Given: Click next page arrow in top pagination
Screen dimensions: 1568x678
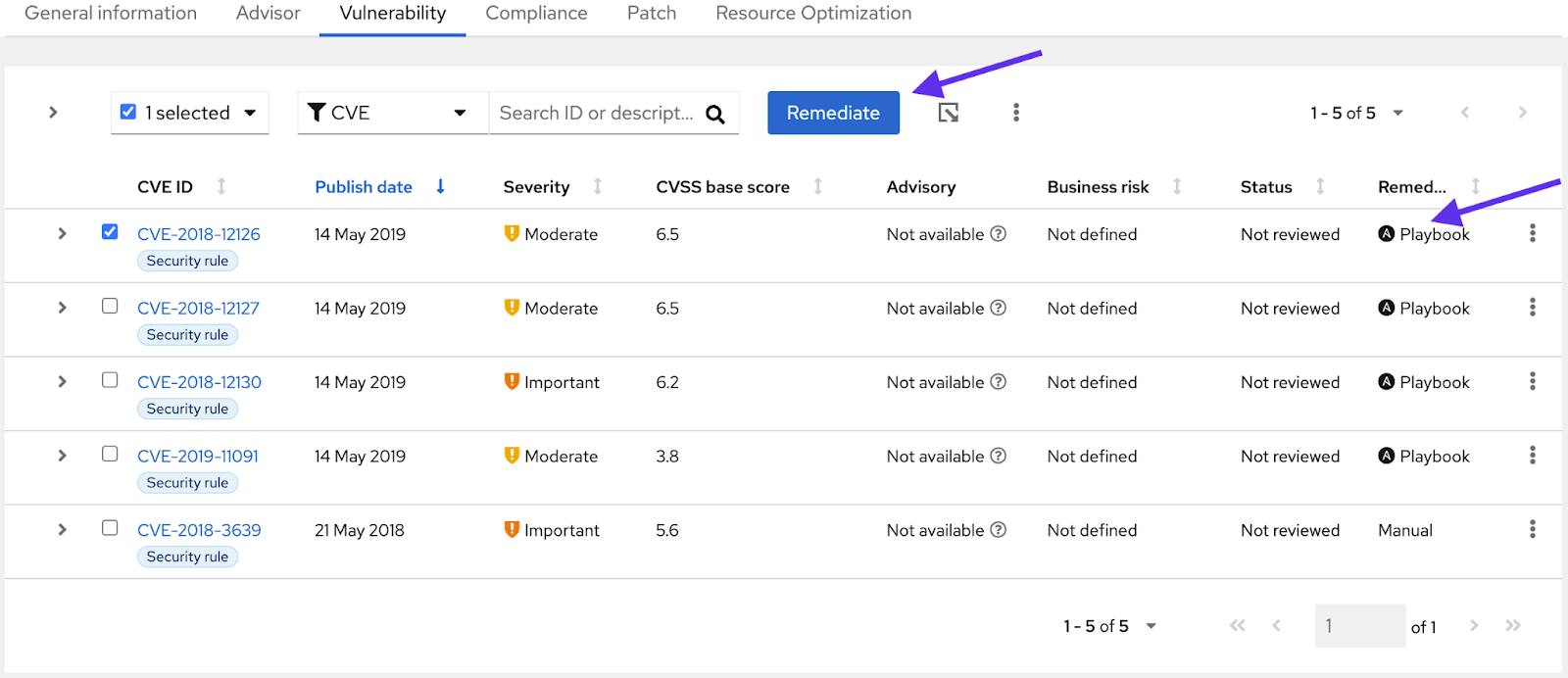Looking at the screenshot, I should click(x=1522, y=113).
